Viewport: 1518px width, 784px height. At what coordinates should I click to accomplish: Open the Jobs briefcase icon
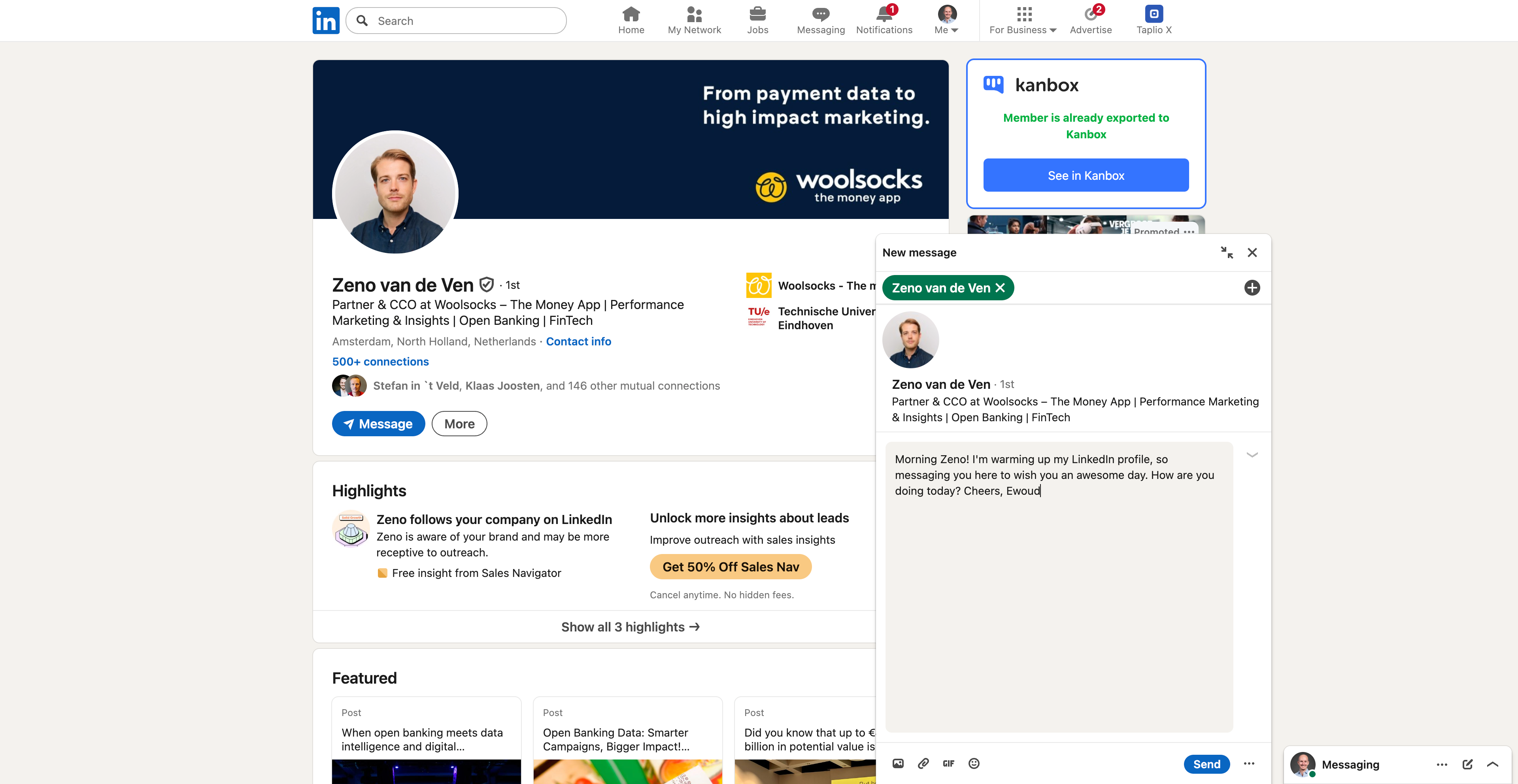tap(757, 21)
